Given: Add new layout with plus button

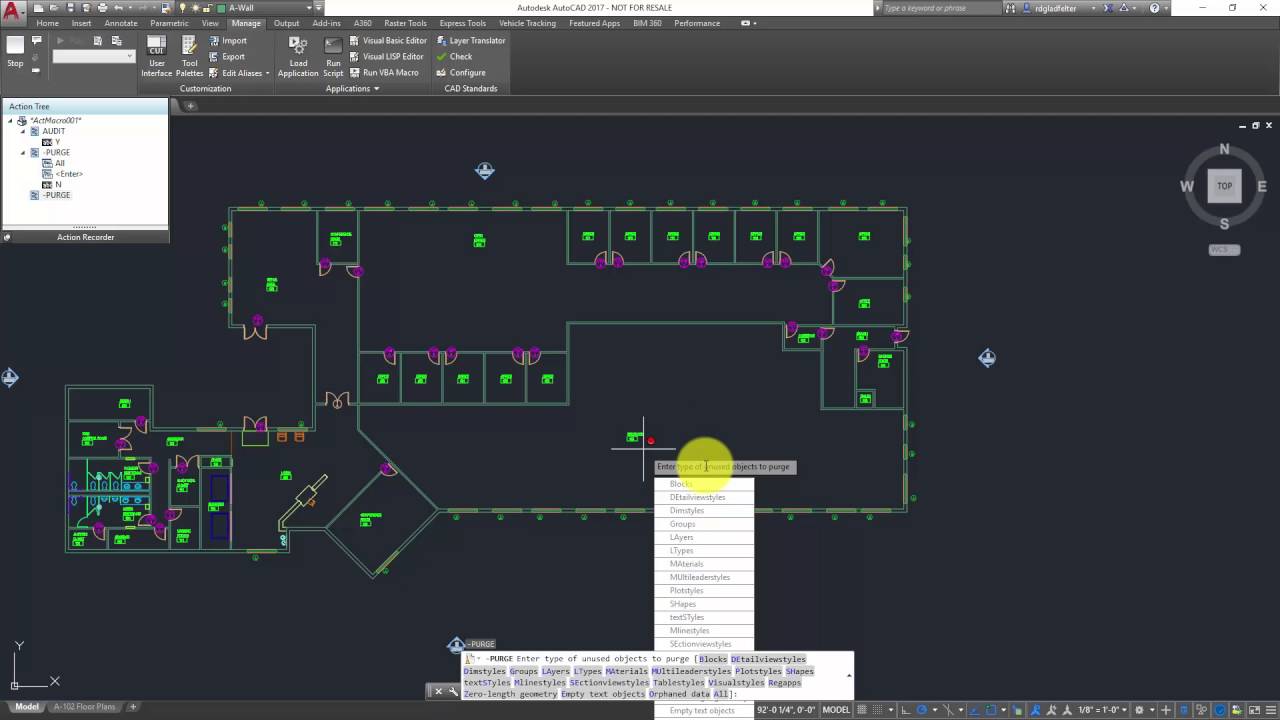Looking at the screenshot, I should 132,706.
